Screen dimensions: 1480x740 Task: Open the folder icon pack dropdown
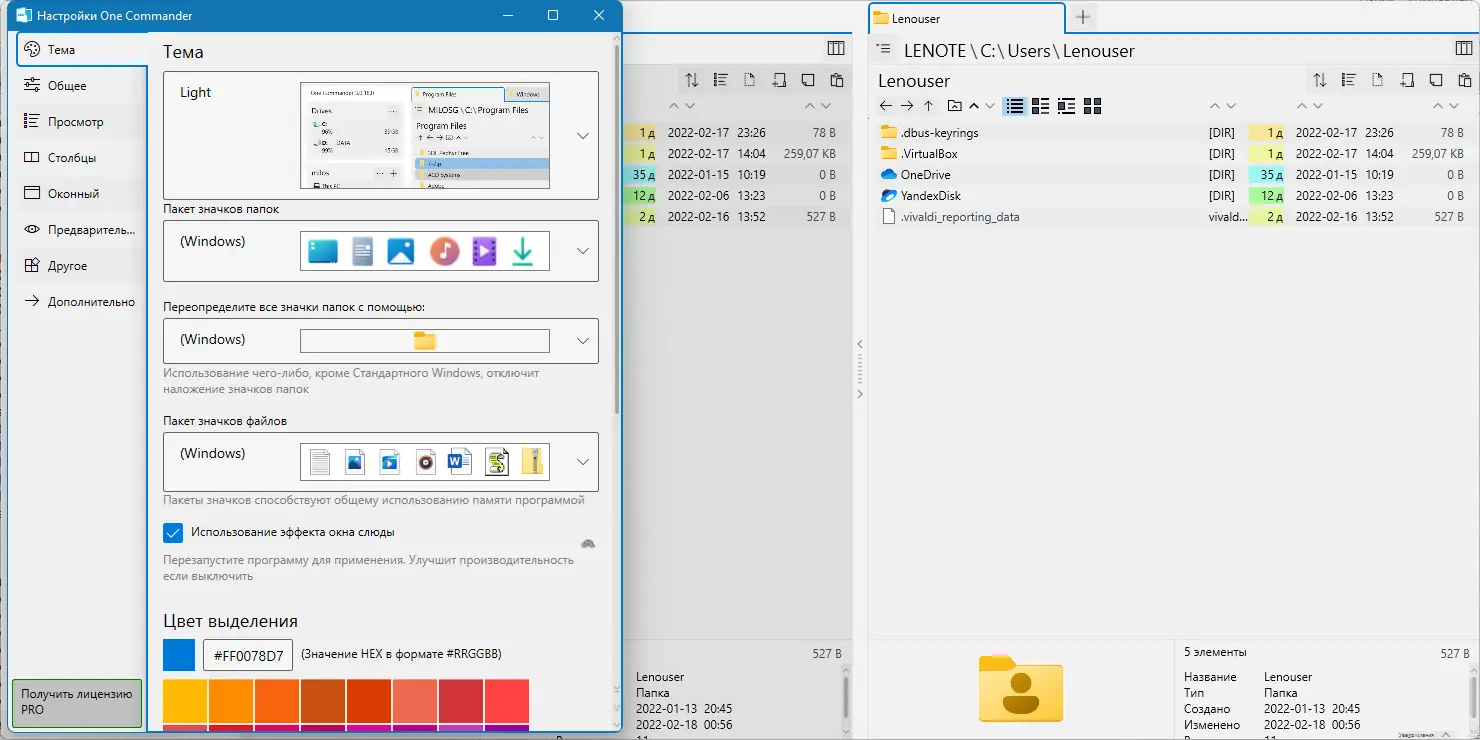coord(583,251)
